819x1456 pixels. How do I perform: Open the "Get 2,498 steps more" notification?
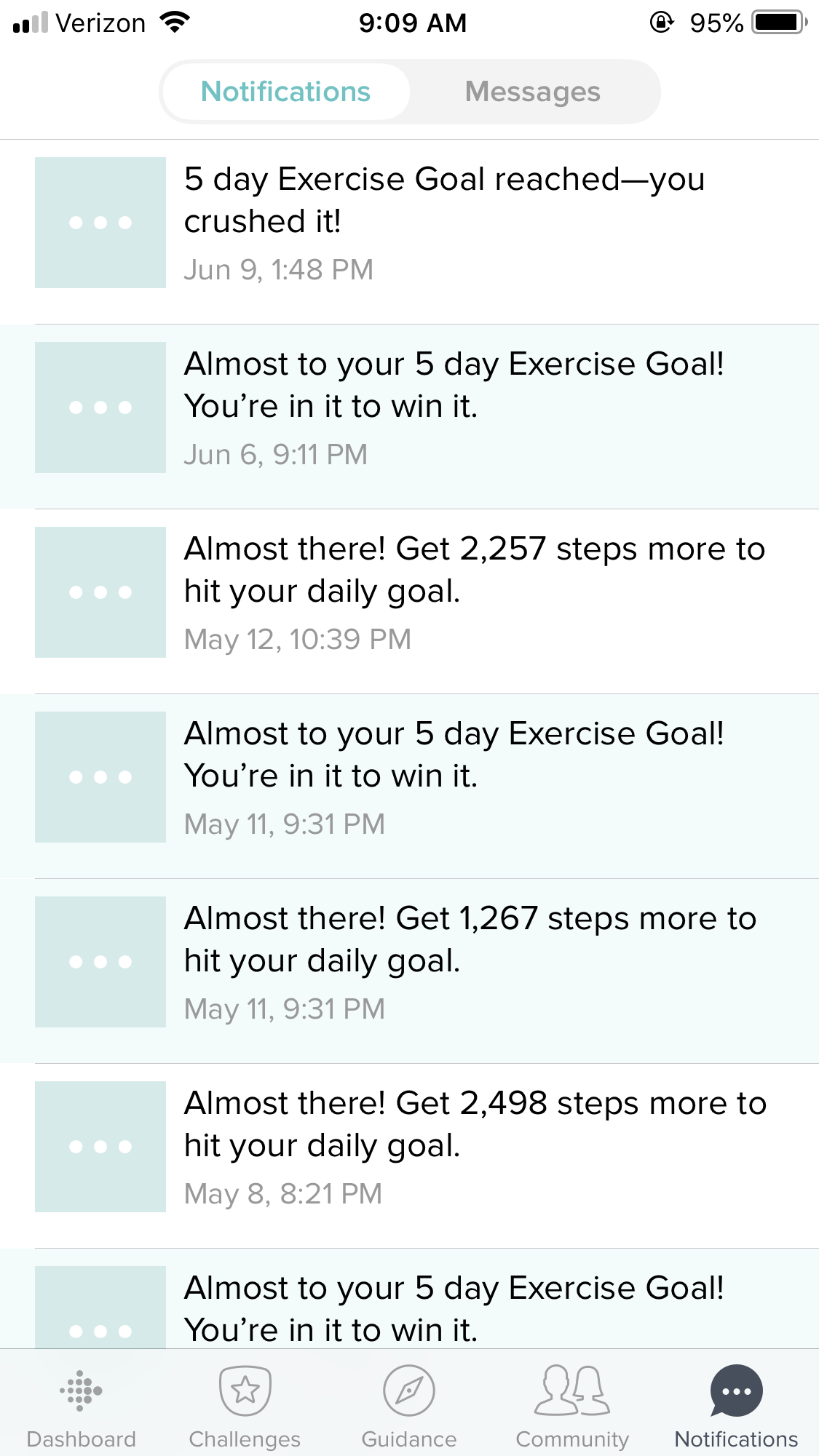(x=475, y=1124)
